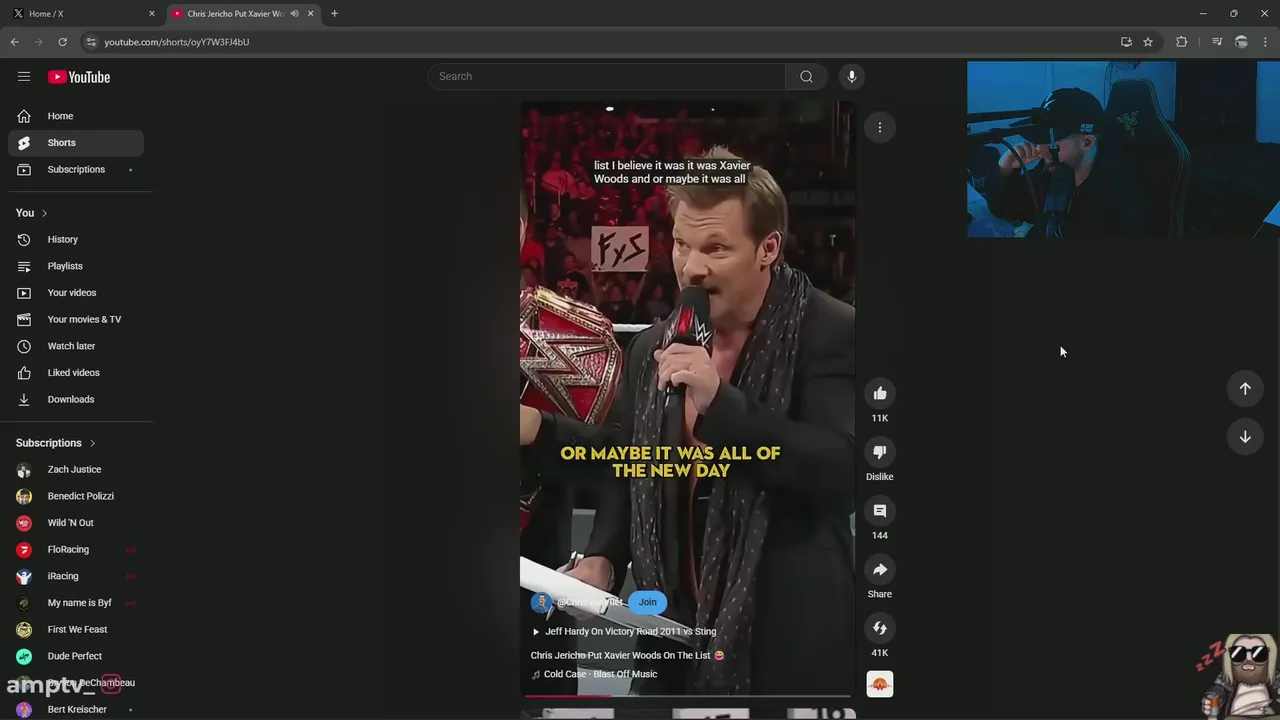Screen dimensions: 1280x720
Task: Remix this Short showing 41K
Action: click(880, 628)
